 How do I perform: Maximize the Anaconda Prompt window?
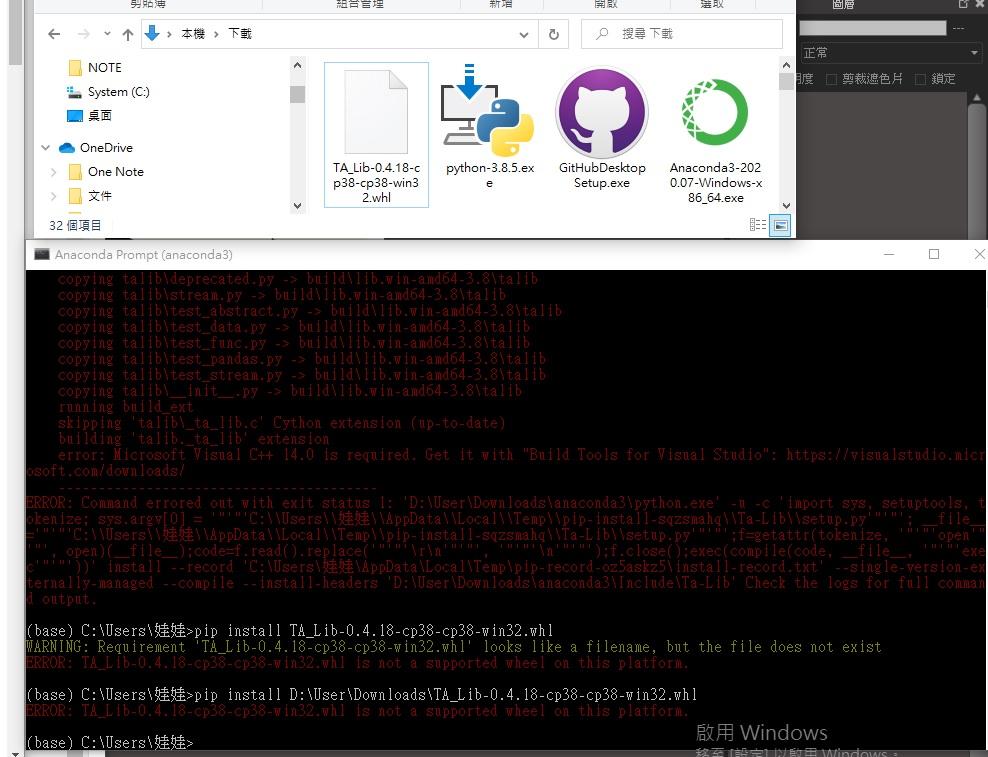(x=934, y=254)
